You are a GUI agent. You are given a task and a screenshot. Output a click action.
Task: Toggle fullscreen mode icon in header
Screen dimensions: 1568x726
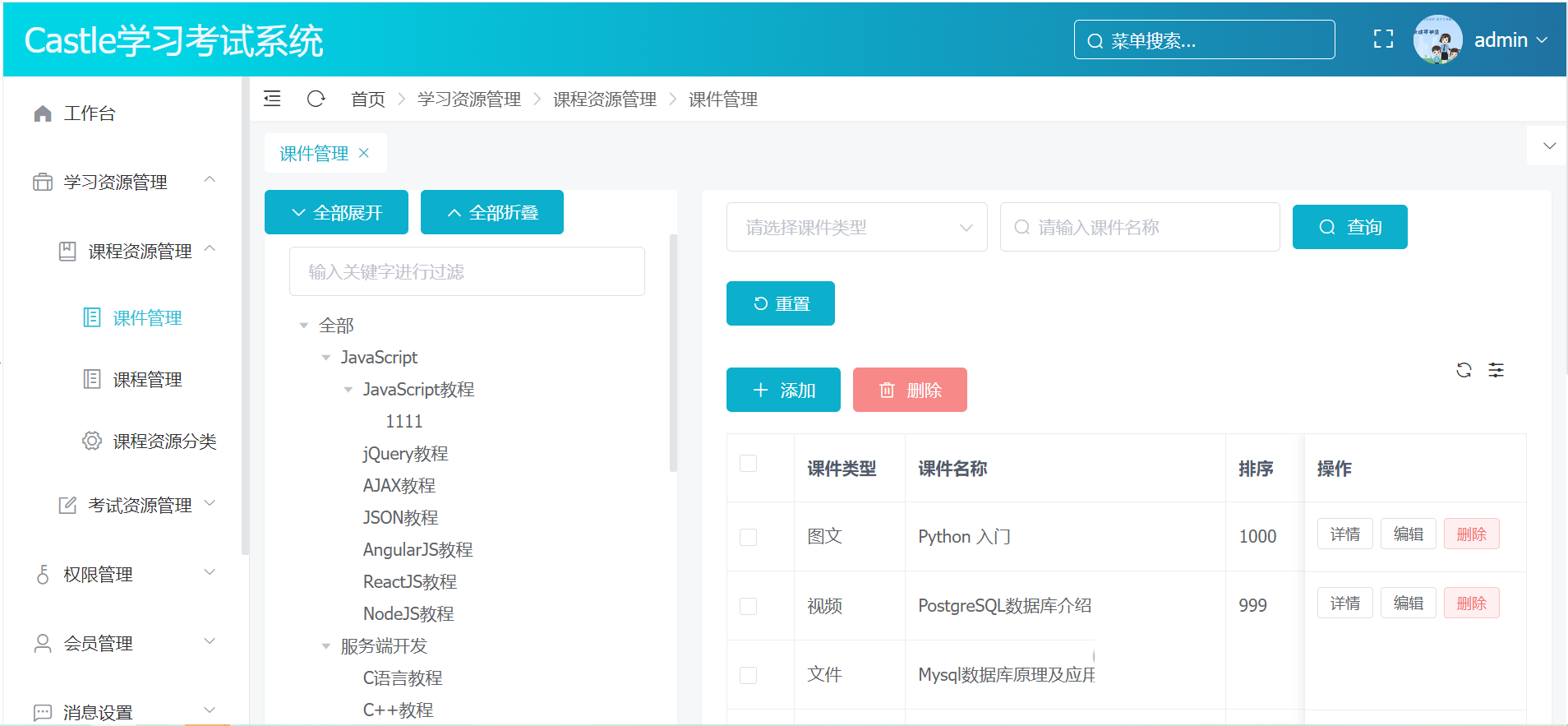click(1383, 39)
